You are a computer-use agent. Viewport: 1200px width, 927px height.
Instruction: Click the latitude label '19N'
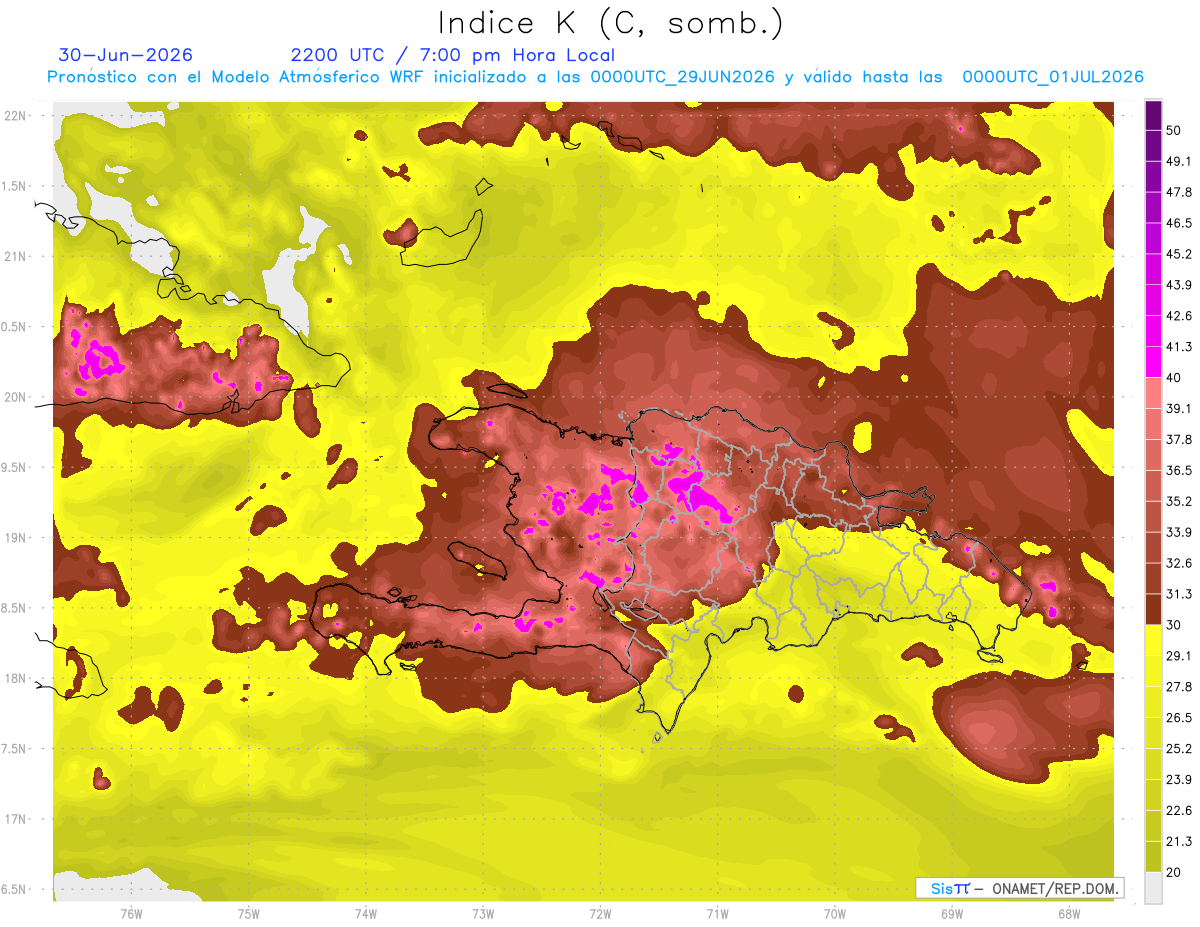17,538
